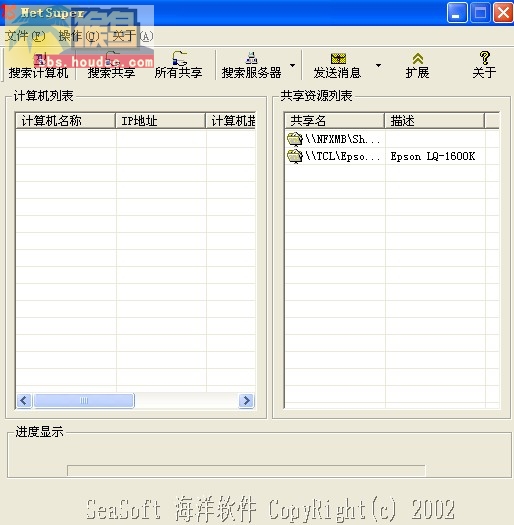Viewport: 514px width, 525px height.
Task: Sort by 共享名 column header
Action: tap(334, 121)
